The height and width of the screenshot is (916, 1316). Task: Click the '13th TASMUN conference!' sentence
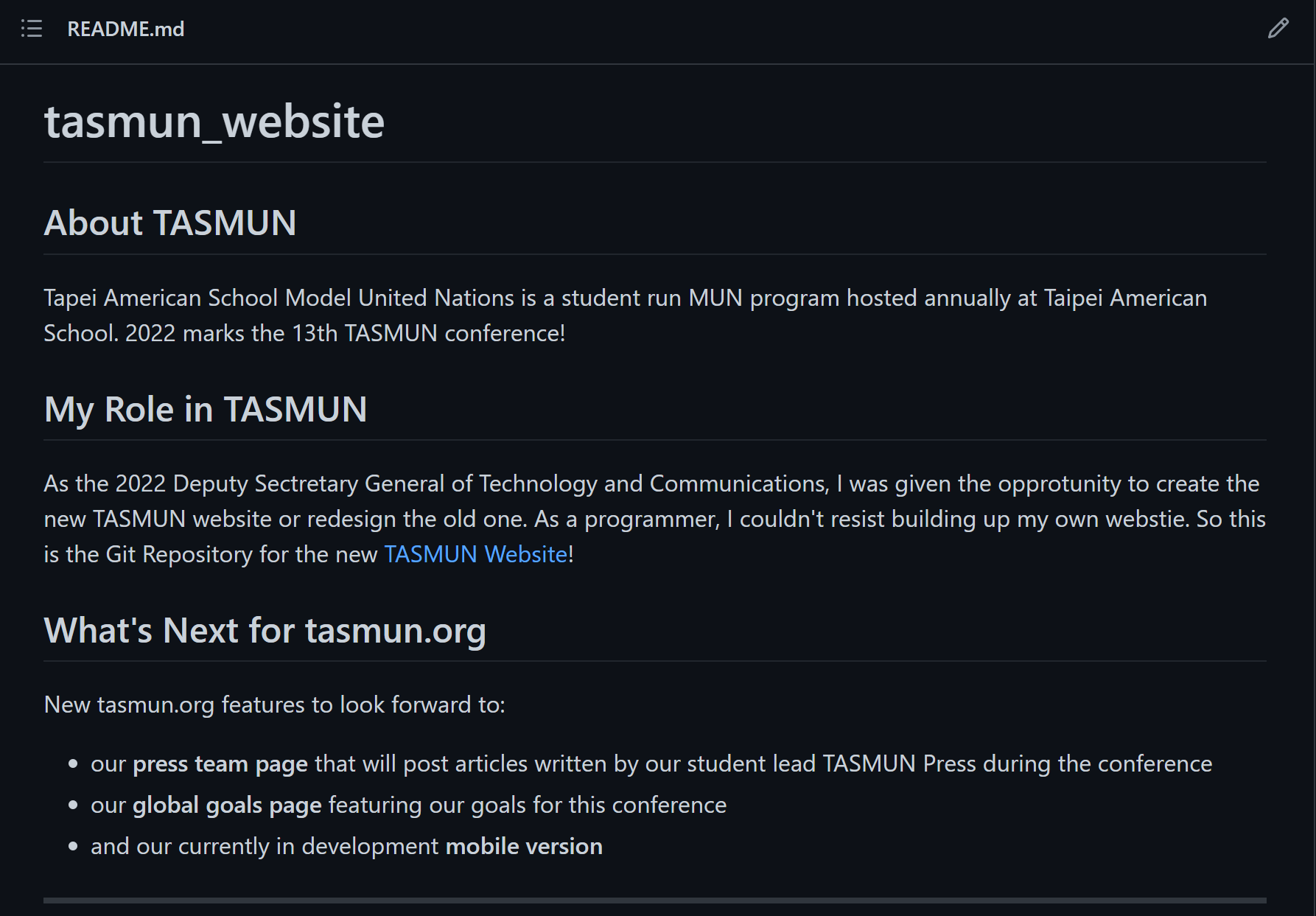[345, 333]
